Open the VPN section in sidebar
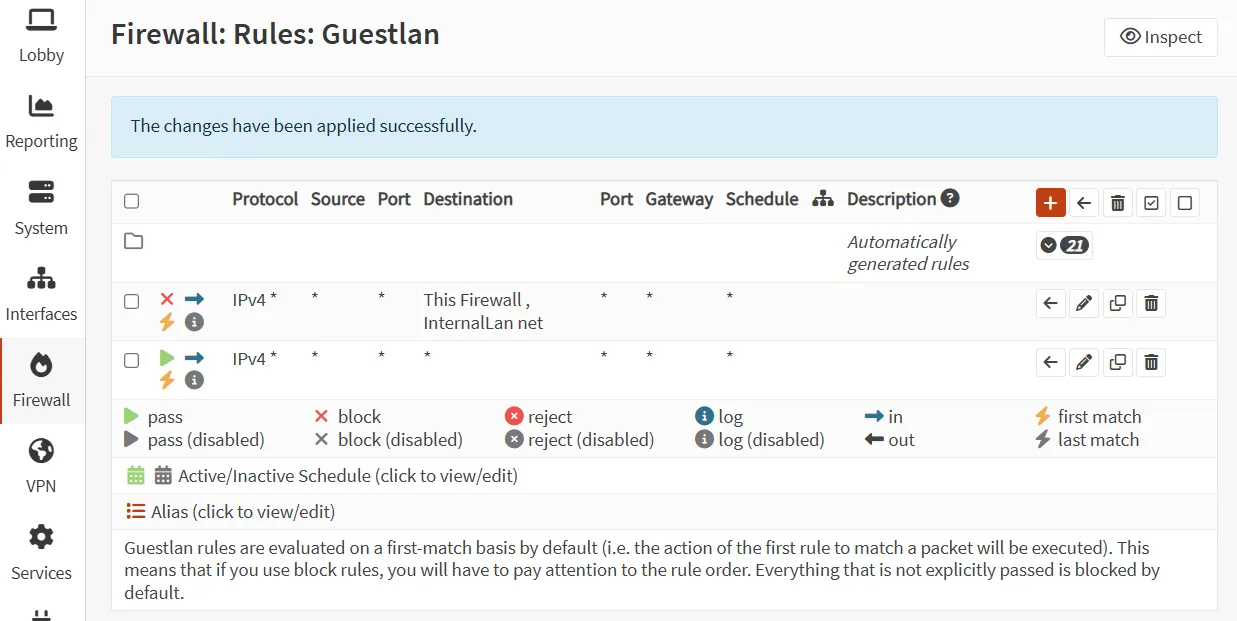 41,465
